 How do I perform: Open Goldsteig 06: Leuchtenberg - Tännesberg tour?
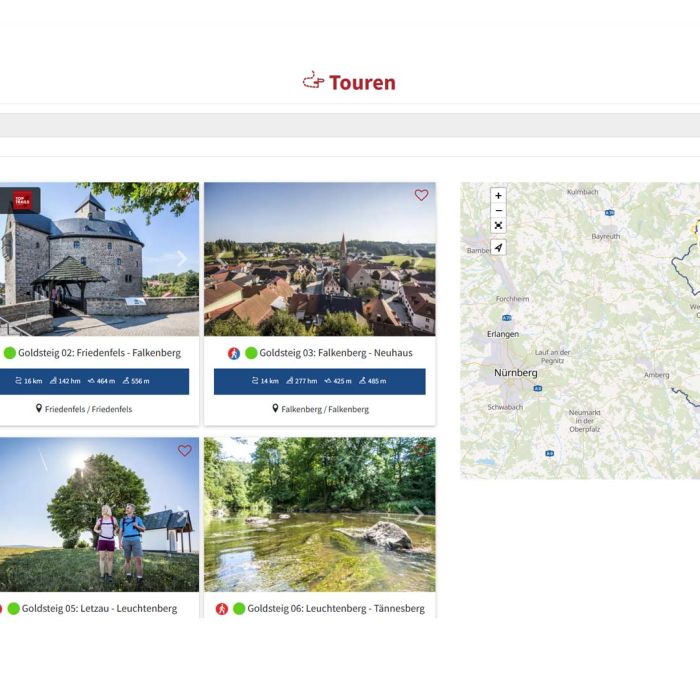click(335, 608)
